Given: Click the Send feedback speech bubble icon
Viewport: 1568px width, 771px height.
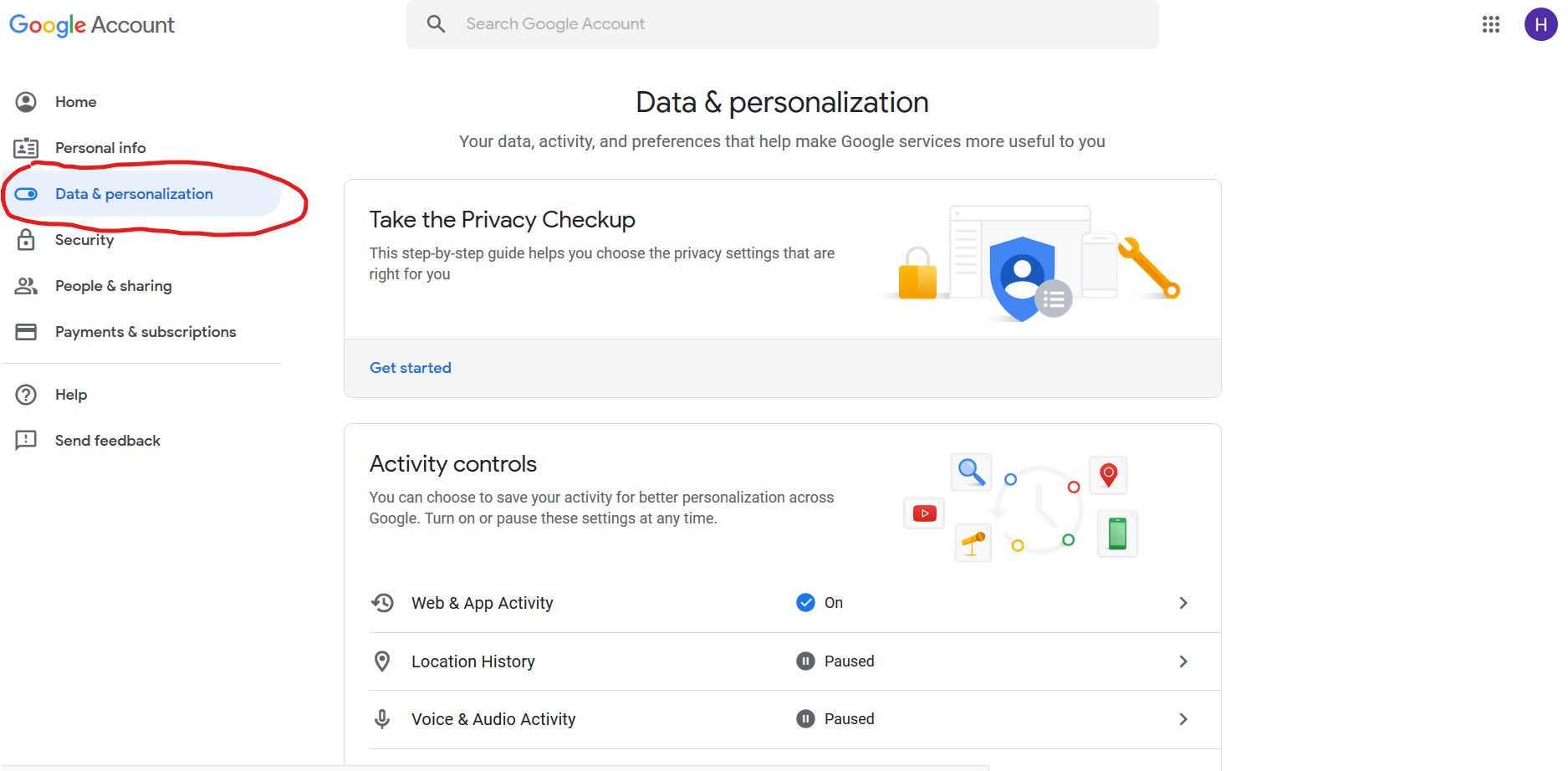Looking at the screenshot, I should [26, 441].
